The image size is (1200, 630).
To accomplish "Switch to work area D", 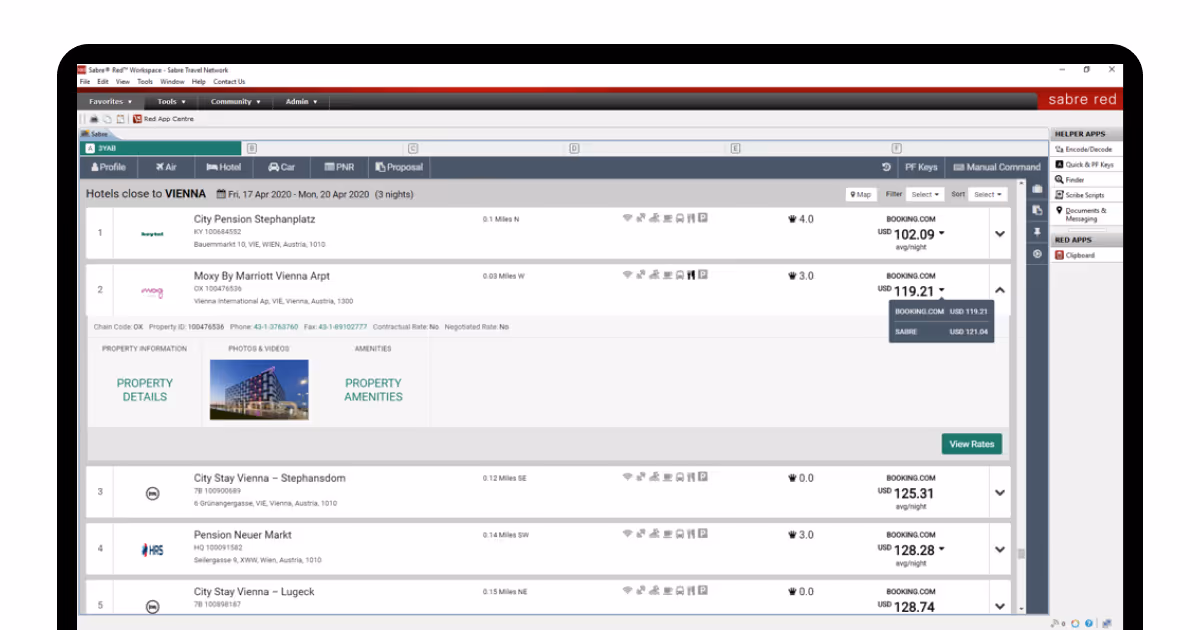I will [574, 148].
